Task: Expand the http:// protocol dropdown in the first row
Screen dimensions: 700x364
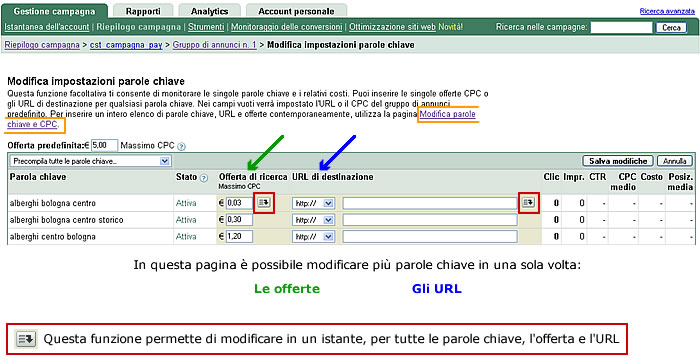Action: (x=313, y=203)
